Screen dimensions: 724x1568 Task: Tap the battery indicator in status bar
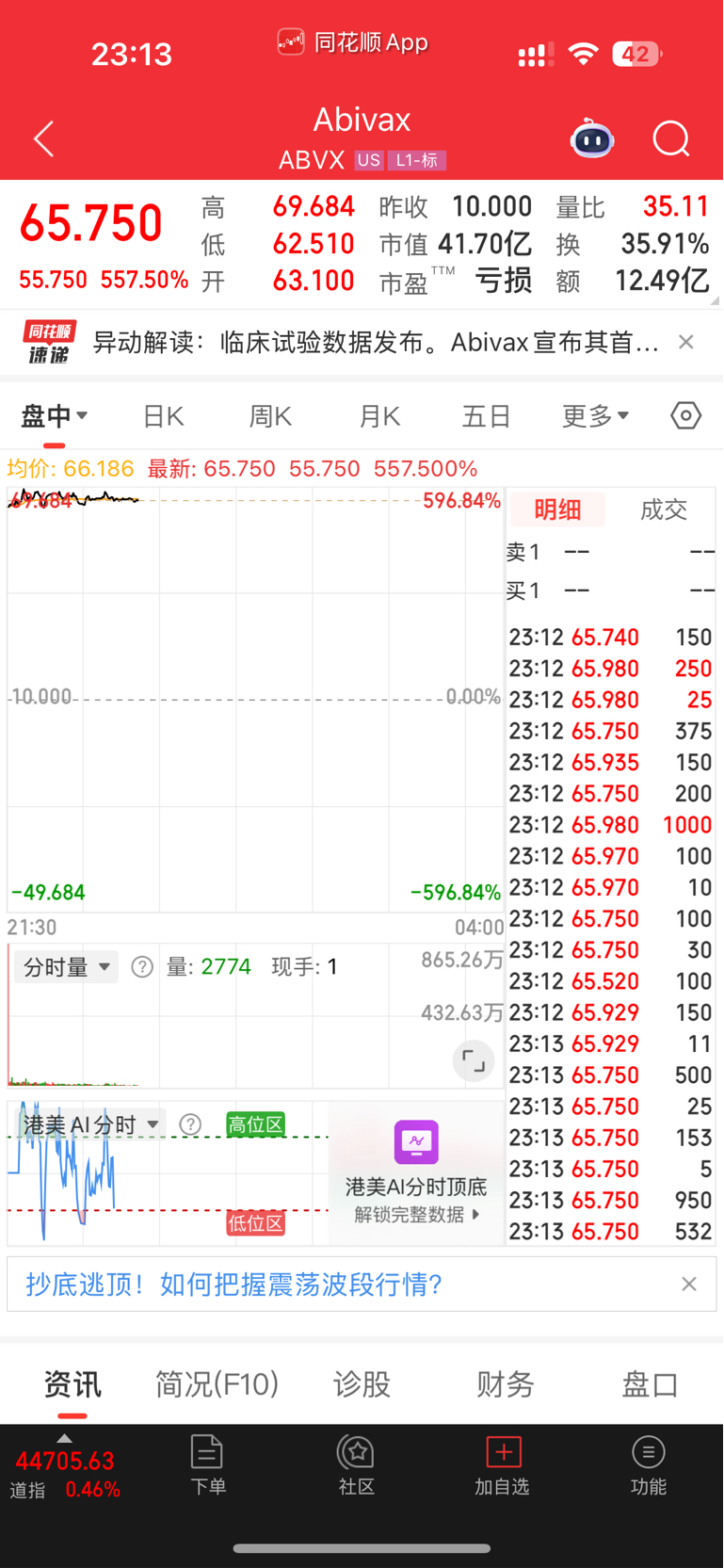(636, 54)
